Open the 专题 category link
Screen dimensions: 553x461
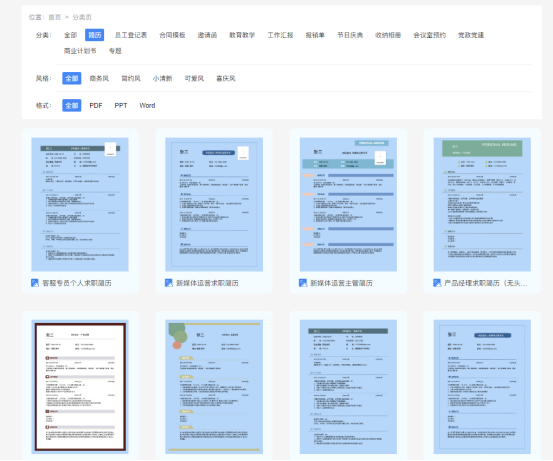coord(115,51)
